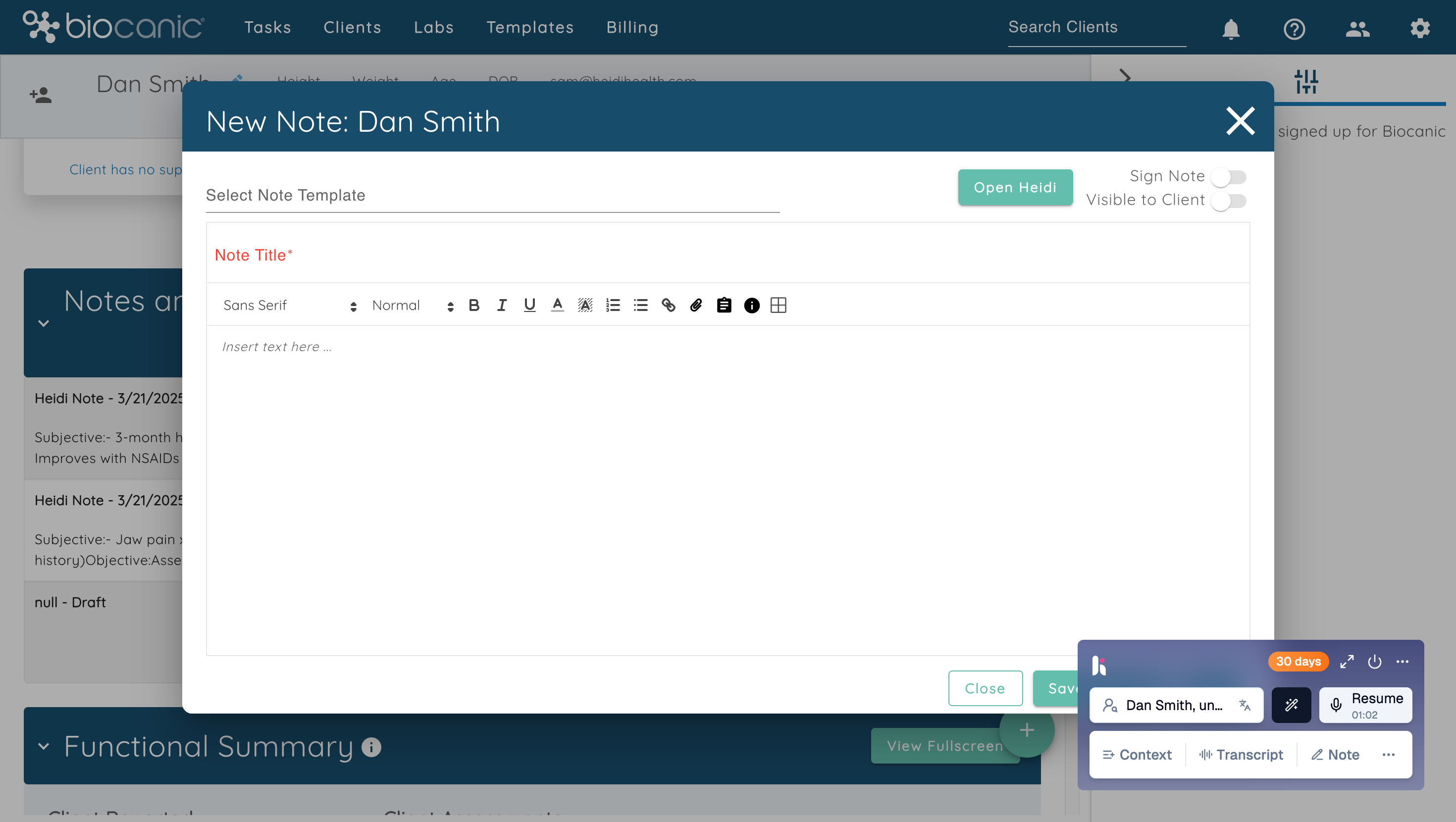Open the help question mark icon
Screen dimensions: 1456x822
[x=1294, y=28]
